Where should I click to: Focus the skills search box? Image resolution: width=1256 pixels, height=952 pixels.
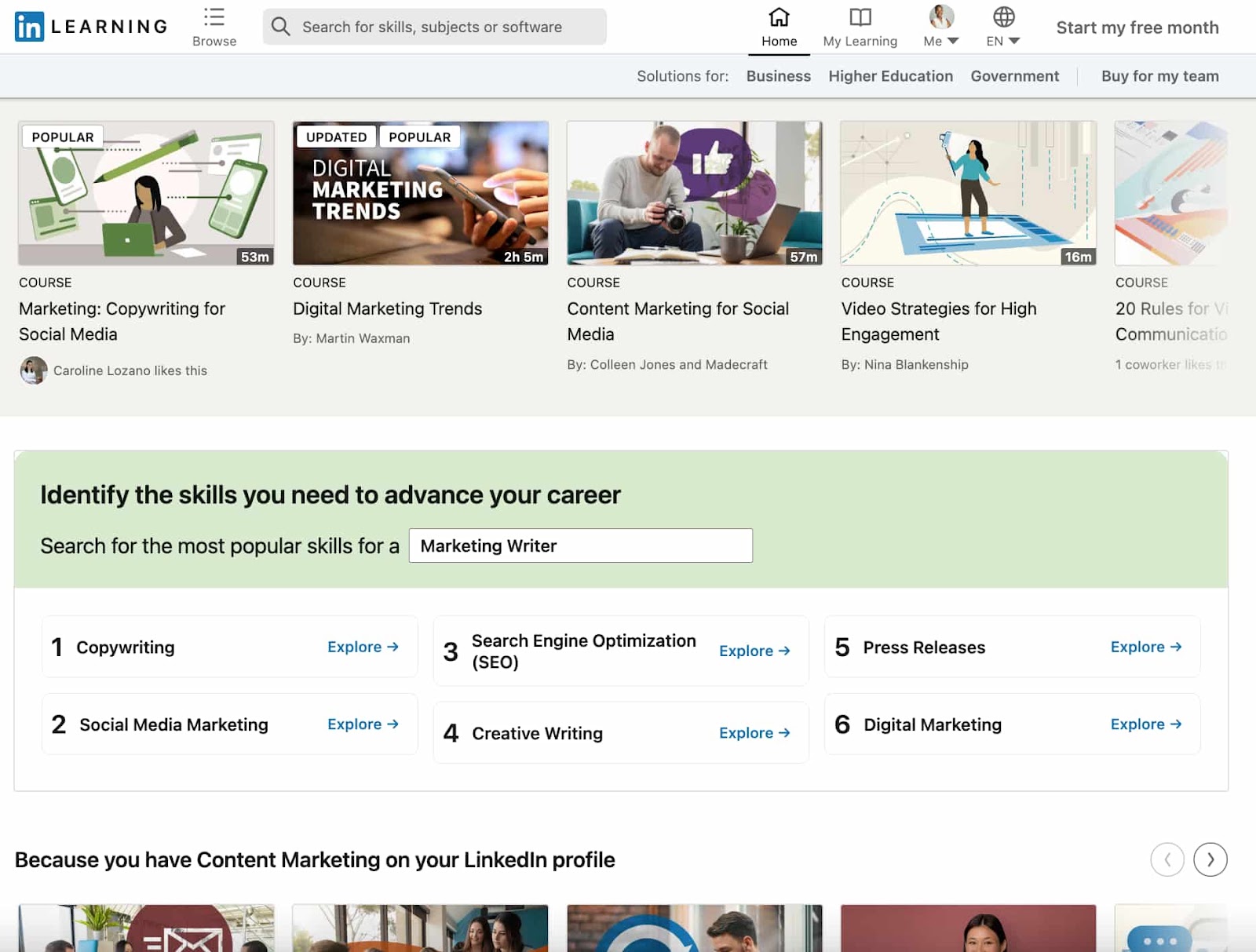click(x=434, y=27)
